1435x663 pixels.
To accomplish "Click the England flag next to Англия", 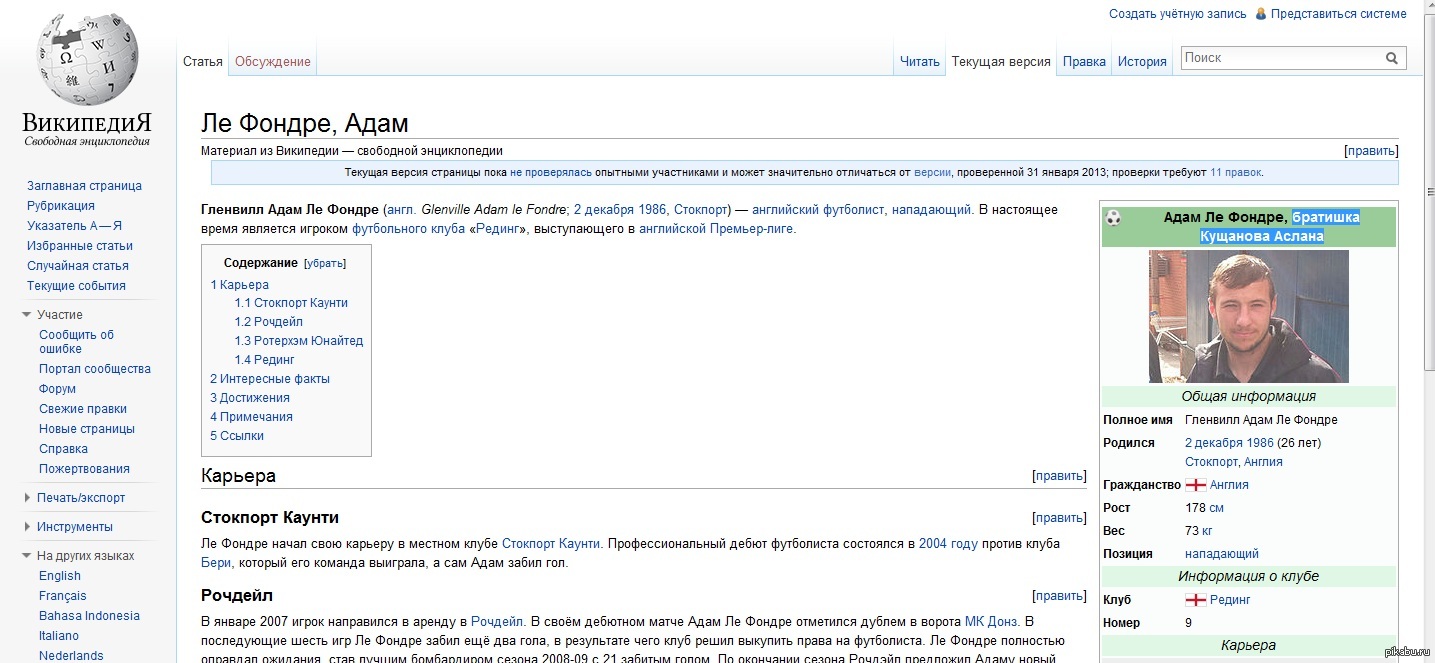I will pyautogui.click(x=1195, y=485).
